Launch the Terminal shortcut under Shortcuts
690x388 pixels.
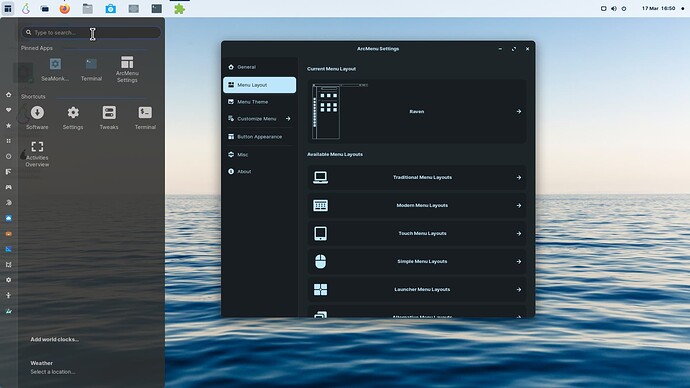pos(145,117)
